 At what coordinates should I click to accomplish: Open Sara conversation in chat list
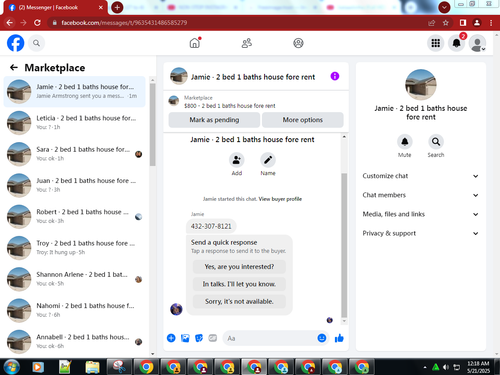tap(75, 154)
